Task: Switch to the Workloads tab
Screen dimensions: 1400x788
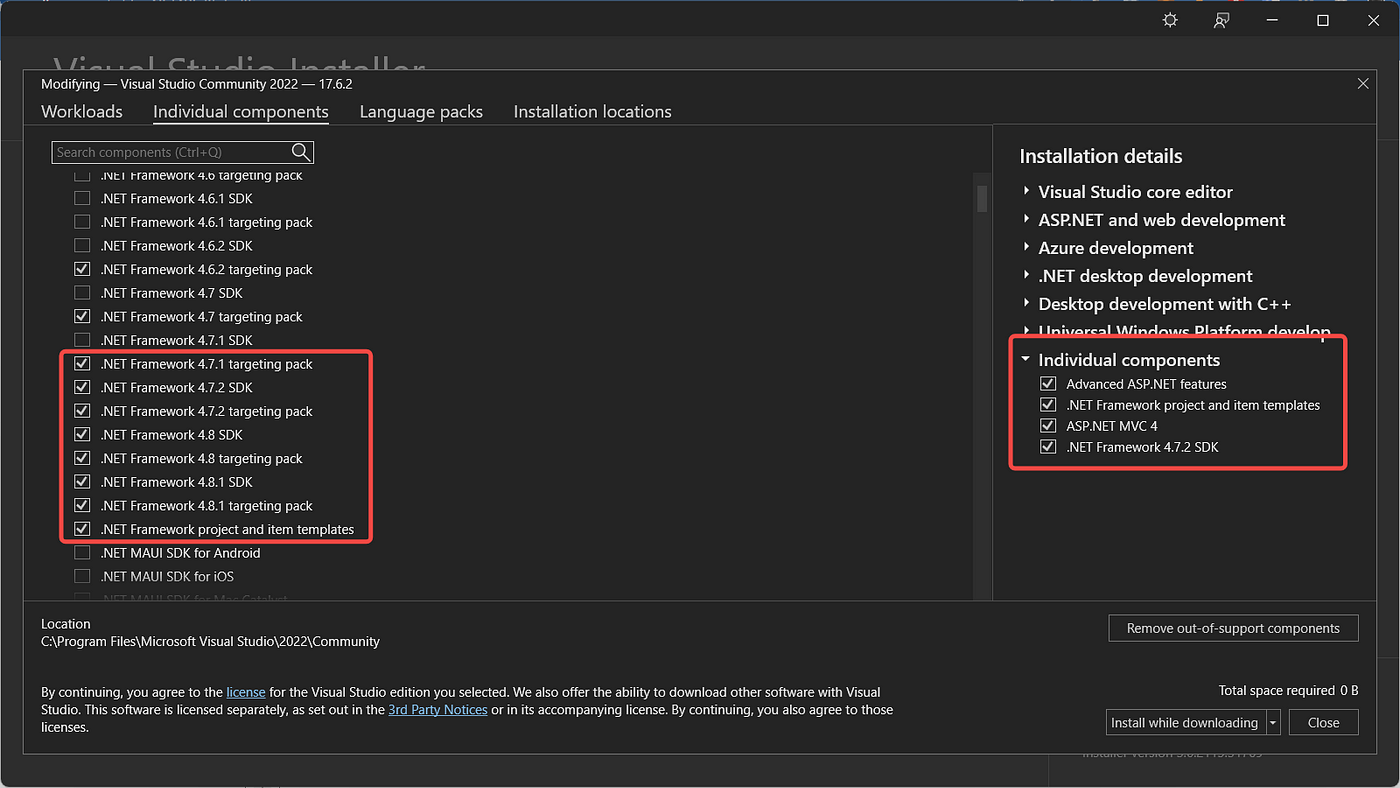Action: click(x=82, y=111)
